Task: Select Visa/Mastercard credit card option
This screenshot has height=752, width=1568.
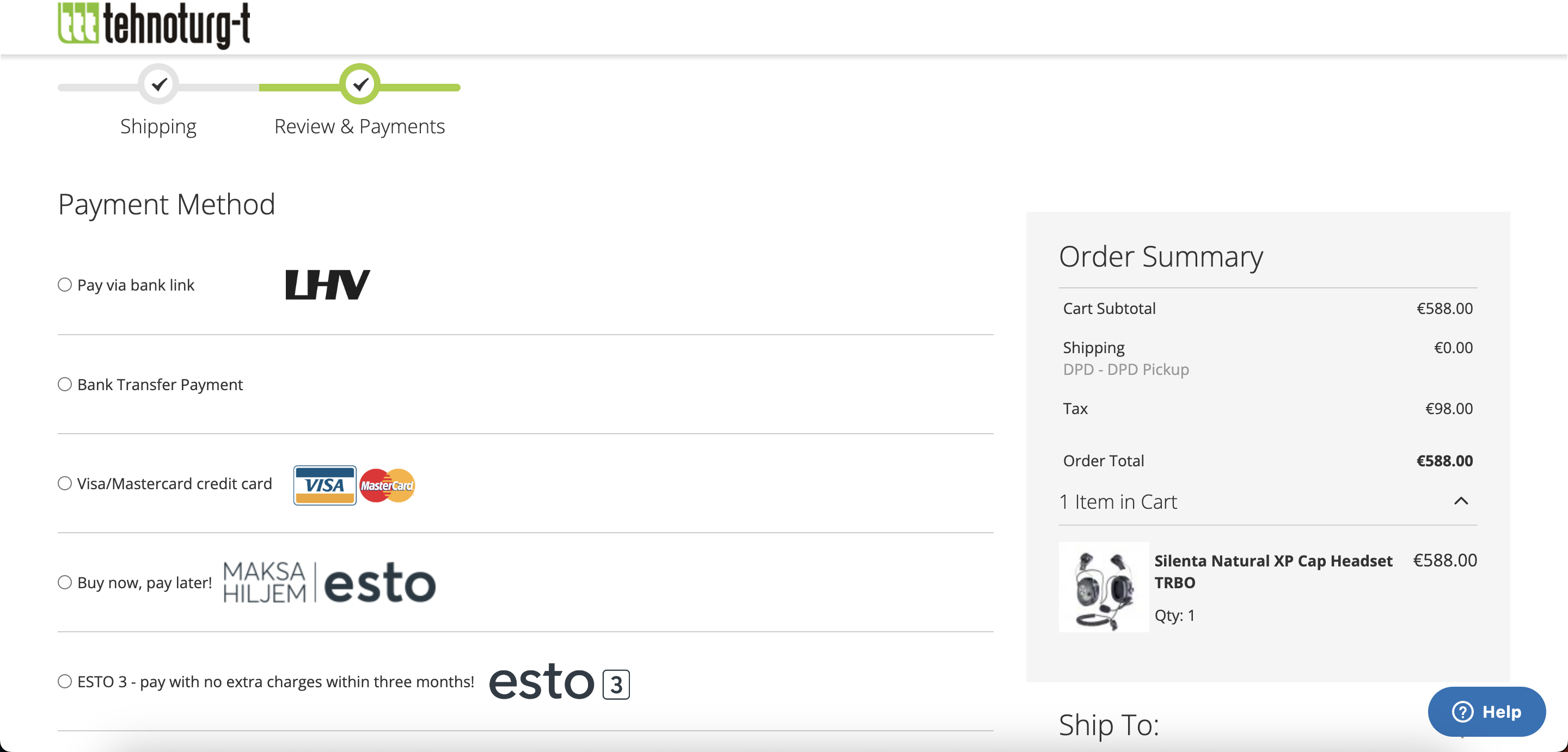Action: click(65, 484)
